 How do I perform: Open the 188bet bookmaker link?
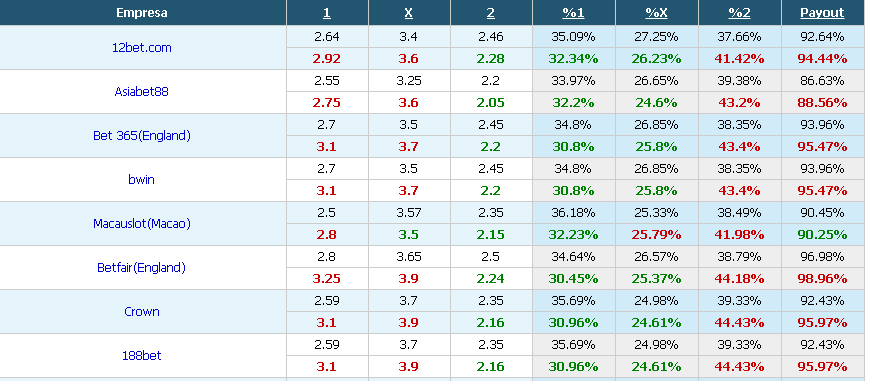tap(141, 355)
